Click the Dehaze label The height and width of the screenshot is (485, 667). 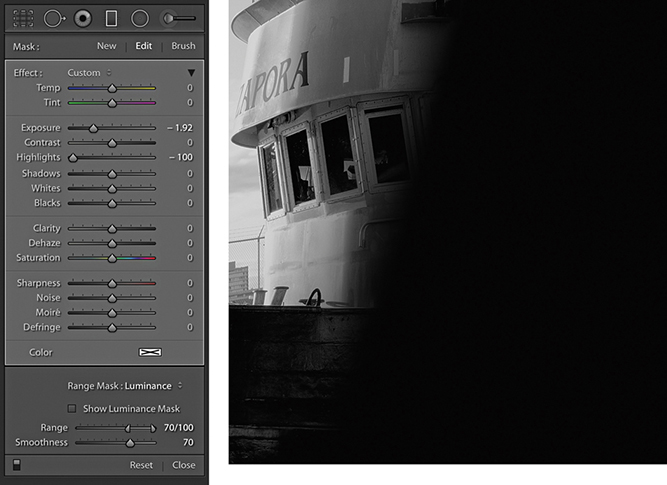[44, 243]
